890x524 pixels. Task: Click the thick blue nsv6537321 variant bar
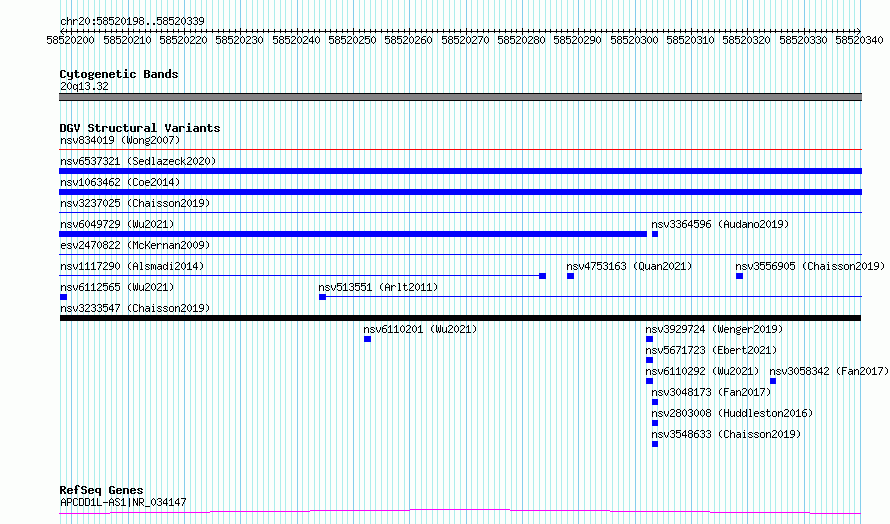tap(460, 171)
